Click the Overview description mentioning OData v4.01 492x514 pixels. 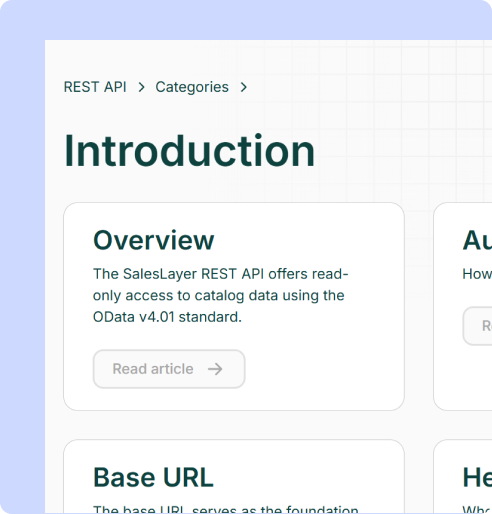click(x=220, y=296)
